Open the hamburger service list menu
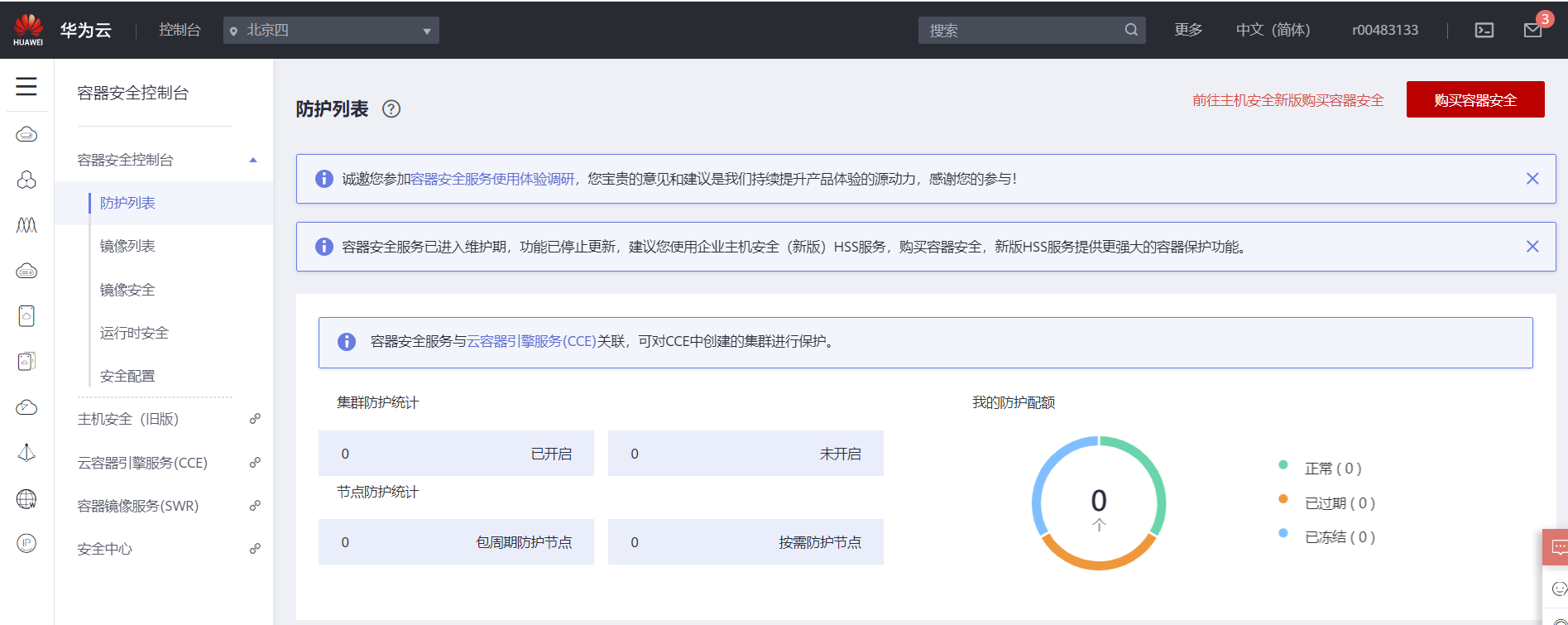1568x625 pixels. [26, 86]
